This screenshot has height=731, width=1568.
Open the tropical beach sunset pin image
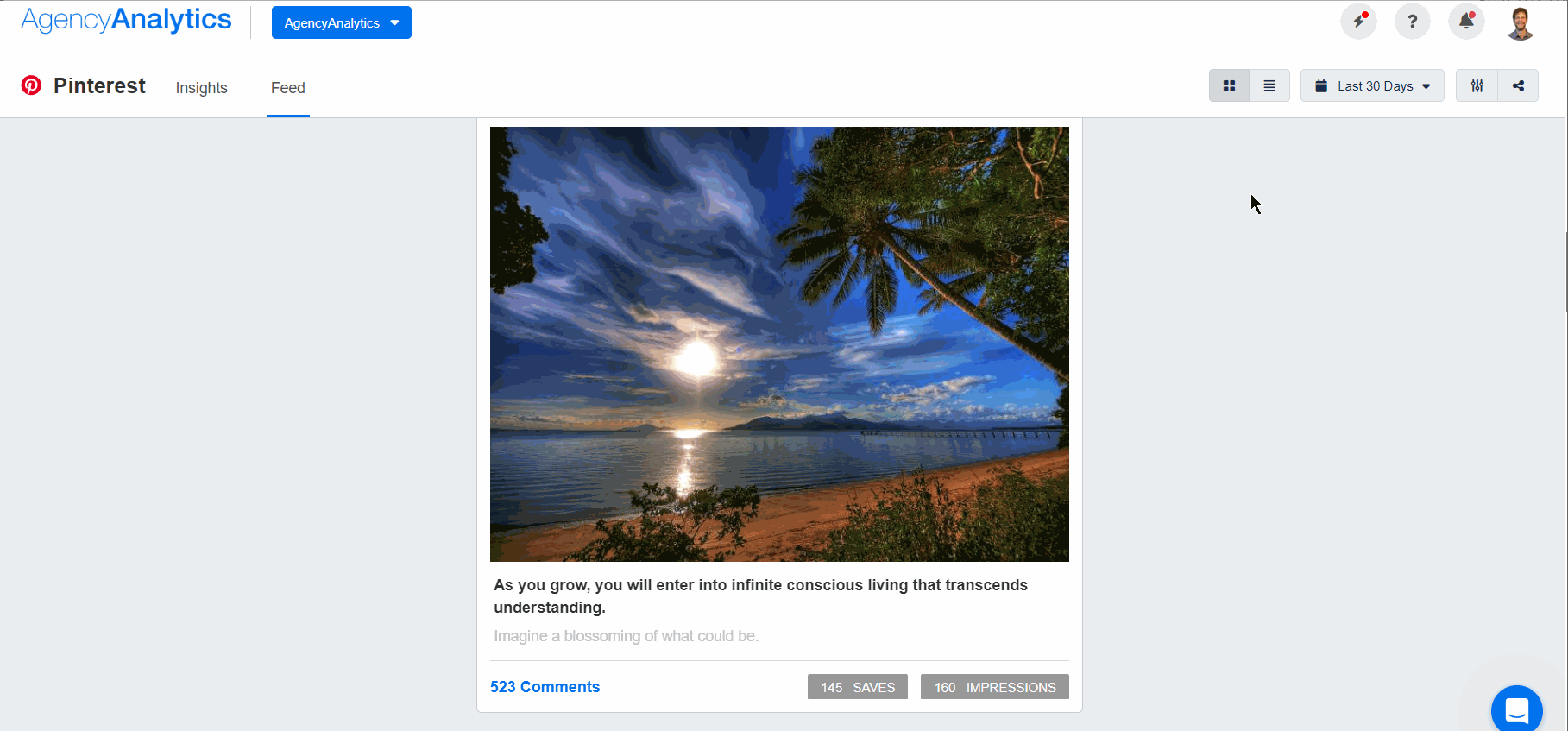779,344
